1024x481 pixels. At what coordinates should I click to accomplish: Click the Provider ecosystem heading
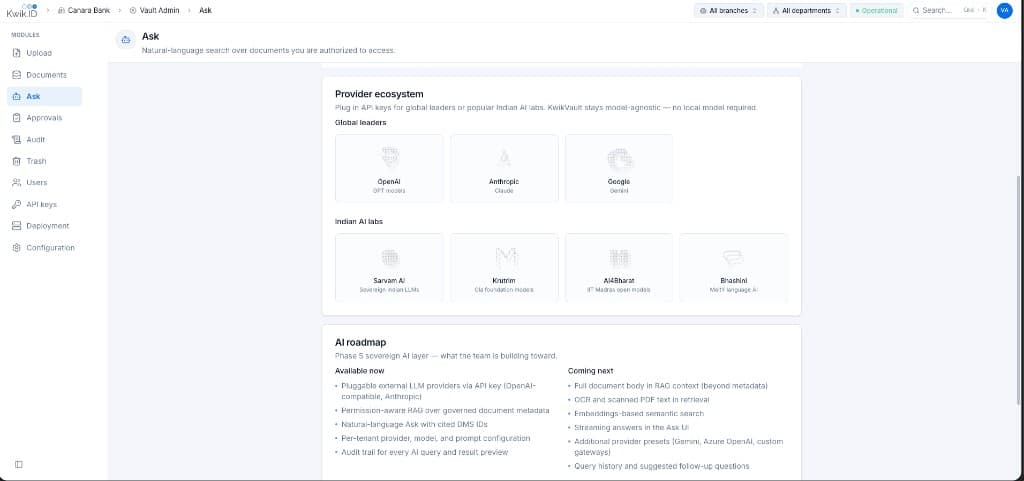pyautogui.click(x=379, y=94)
